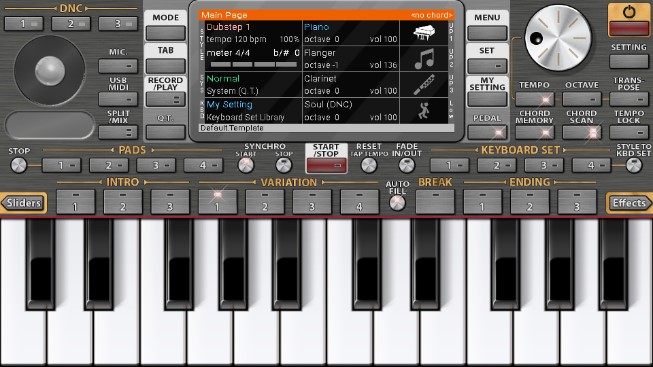653x367 pixels.
Task: Select Variation 2 button
Action: click(265, 202)
